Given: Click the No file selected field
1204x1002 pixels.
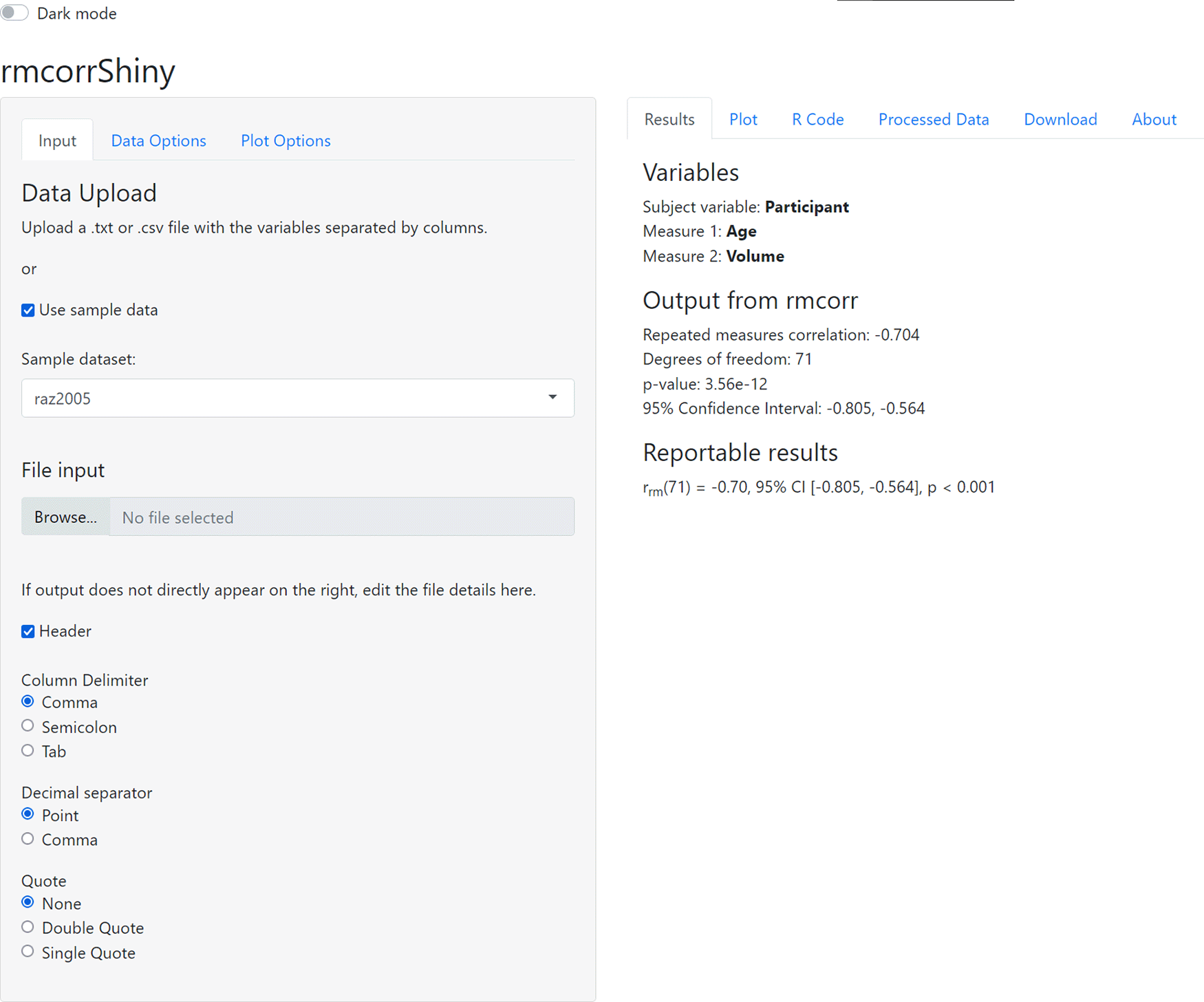Looking at the screenshot, I should click(342, 517).
